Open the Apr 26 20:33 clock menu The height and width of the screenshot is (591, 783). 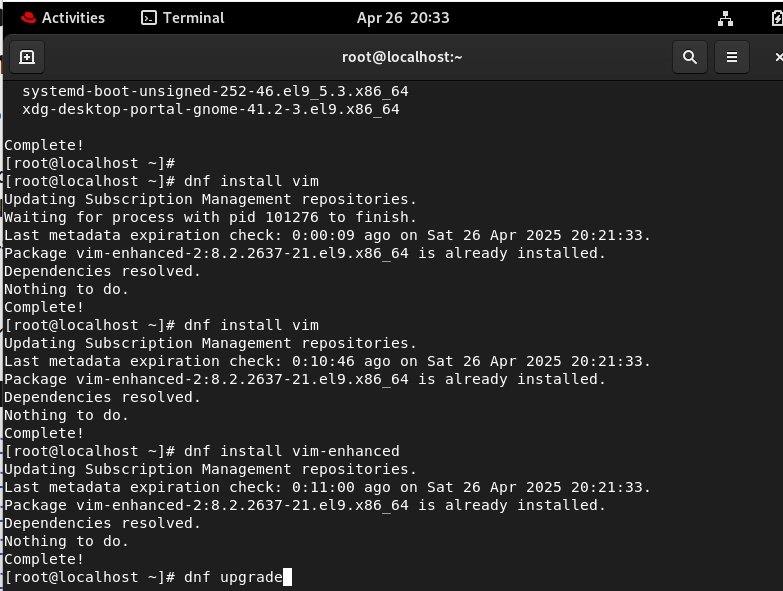[x=403, y=18]
